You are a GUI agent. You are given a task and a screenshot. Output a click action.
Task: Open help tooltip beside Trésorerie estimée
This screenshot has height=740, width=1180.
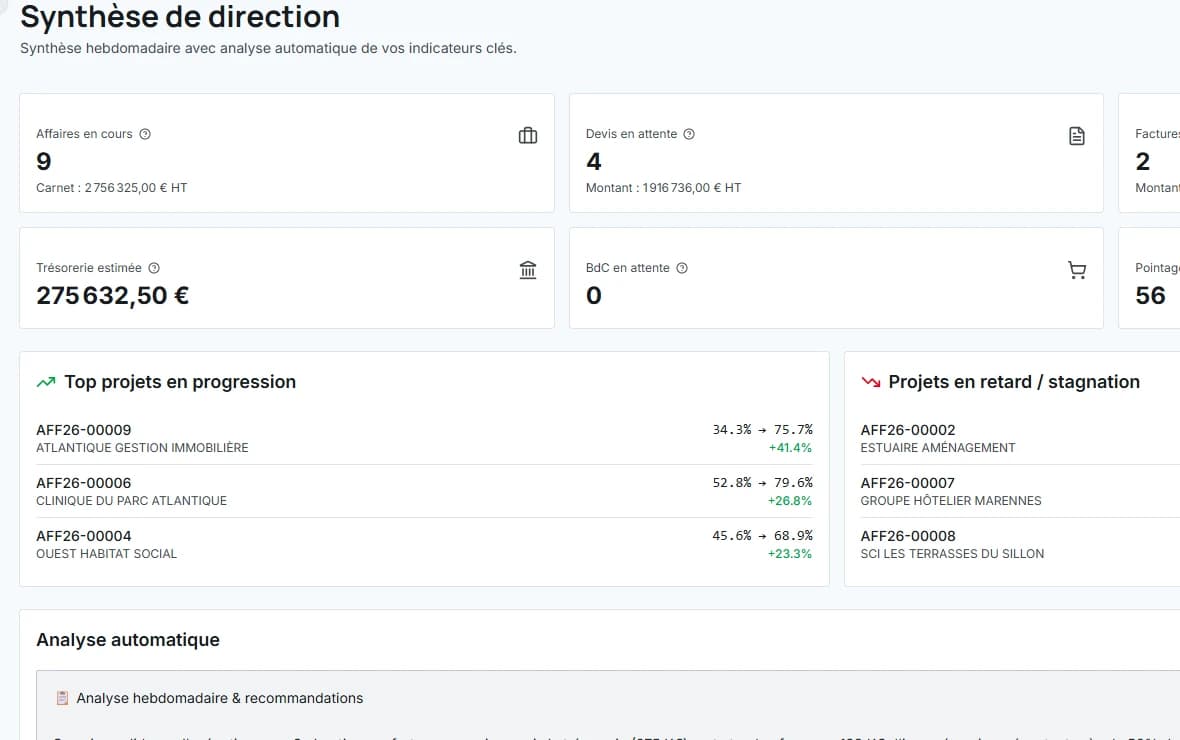(x=154, y=268)
